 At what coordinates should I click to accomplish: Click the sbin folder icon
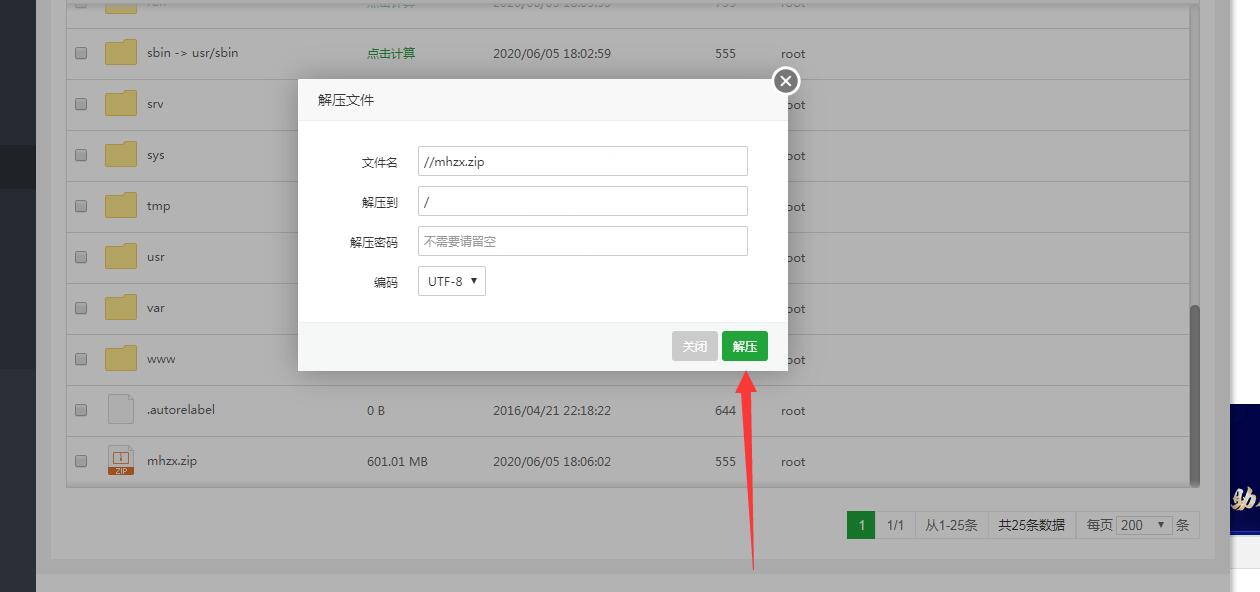pos(121,52)
